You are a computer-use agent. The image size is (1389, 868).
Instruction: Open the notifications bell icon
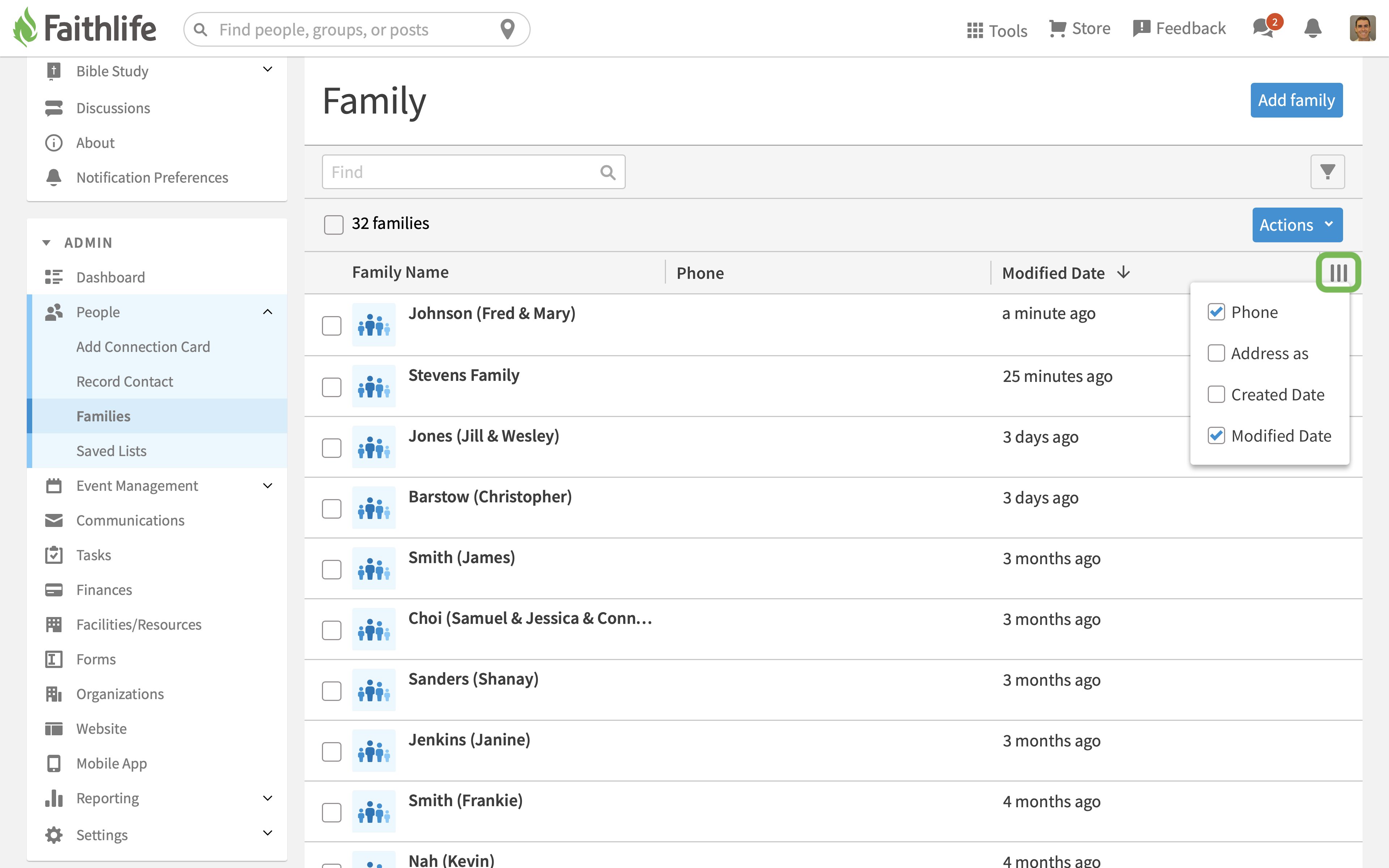pyautogui.click(x=1313, y=28)
